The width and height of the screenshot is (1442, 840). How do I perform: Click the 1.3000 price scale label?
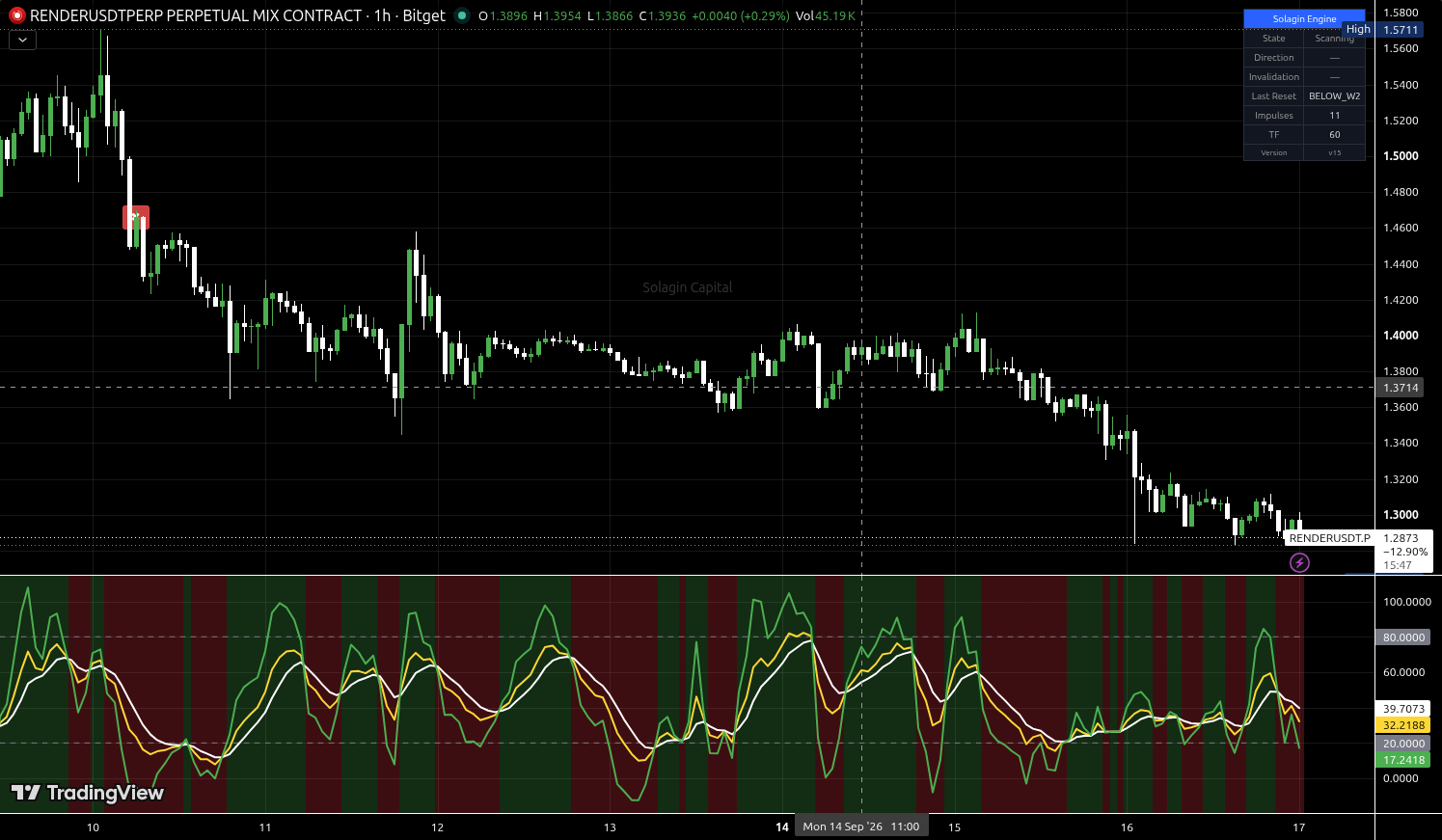tap(1401, 515)
